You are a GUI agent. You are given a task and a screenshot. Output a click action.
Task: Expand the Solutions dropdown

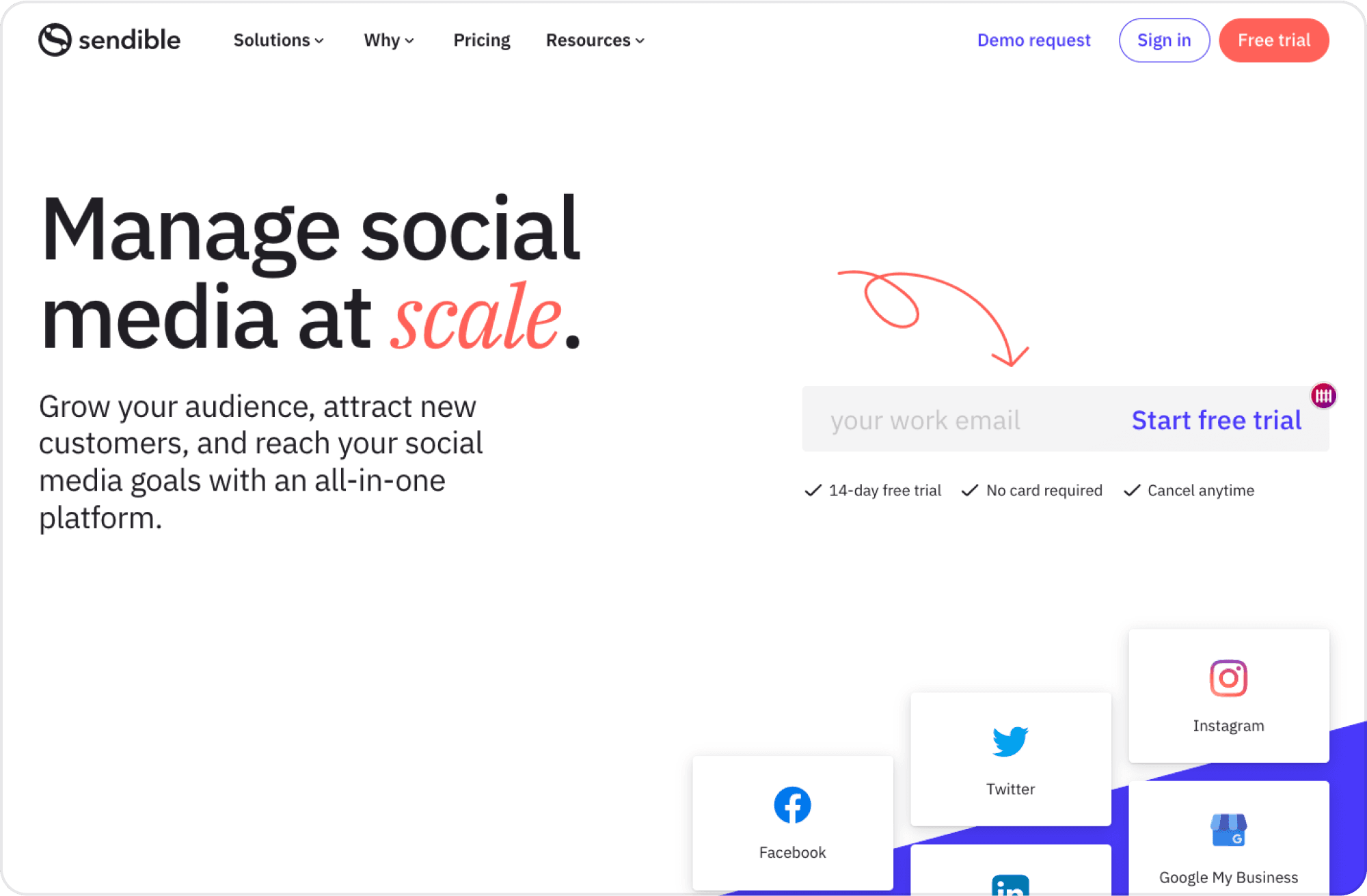[278, 40]
